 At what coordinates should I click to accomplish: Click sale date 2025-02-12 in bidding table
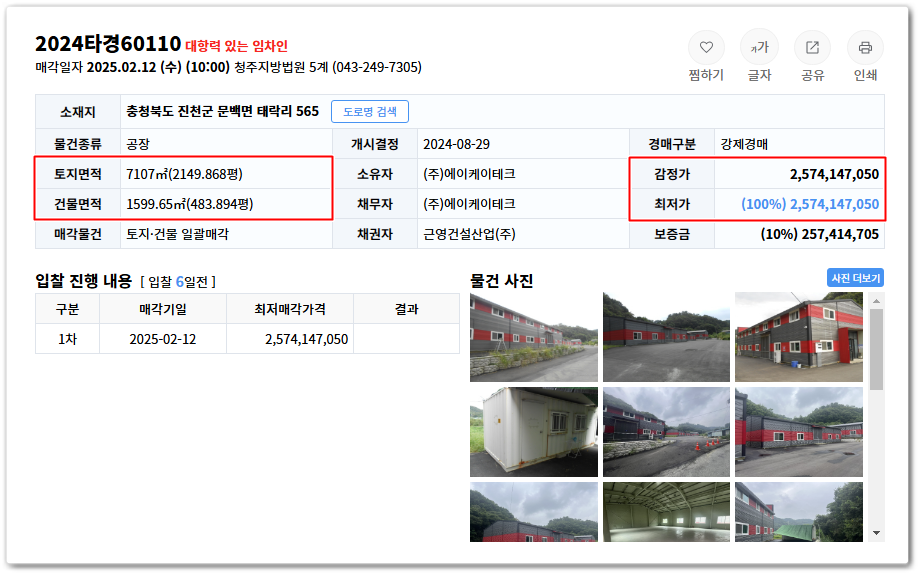tap(163, 339)
